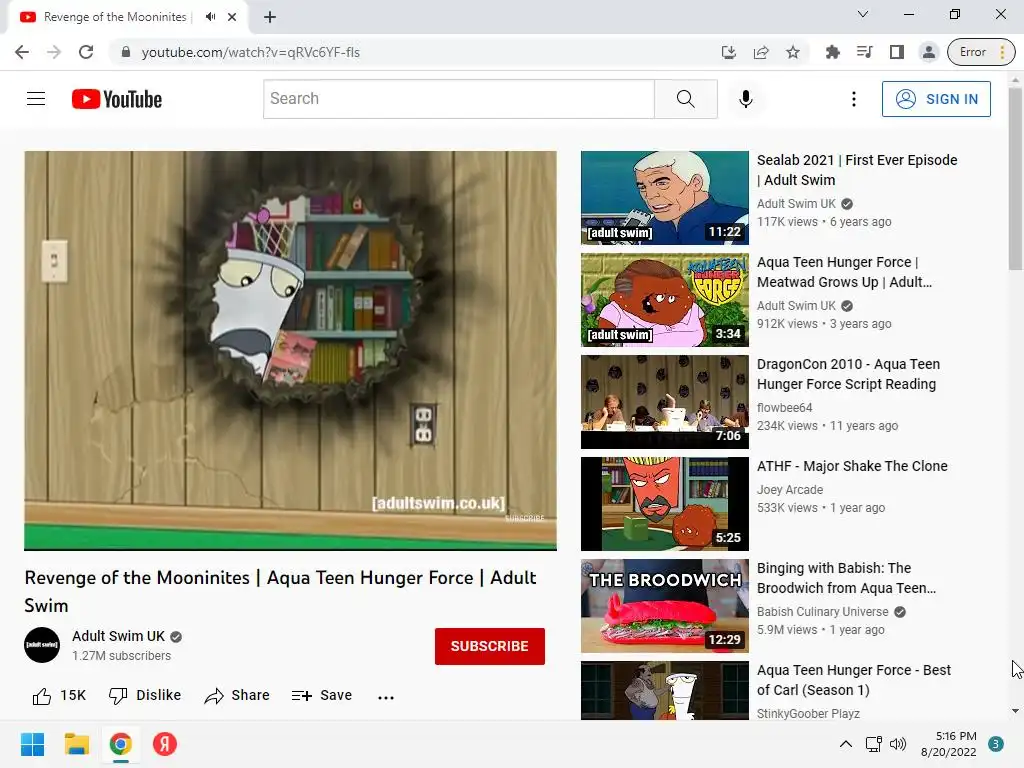
Task: Click the address bar URL
Action: pos(250,52)
